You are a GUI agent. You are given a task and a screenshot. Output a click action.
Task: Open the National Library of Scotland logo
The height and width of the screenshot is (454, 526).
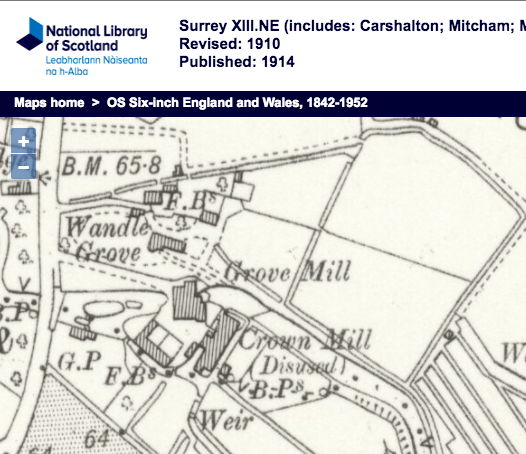coord(82,46)
